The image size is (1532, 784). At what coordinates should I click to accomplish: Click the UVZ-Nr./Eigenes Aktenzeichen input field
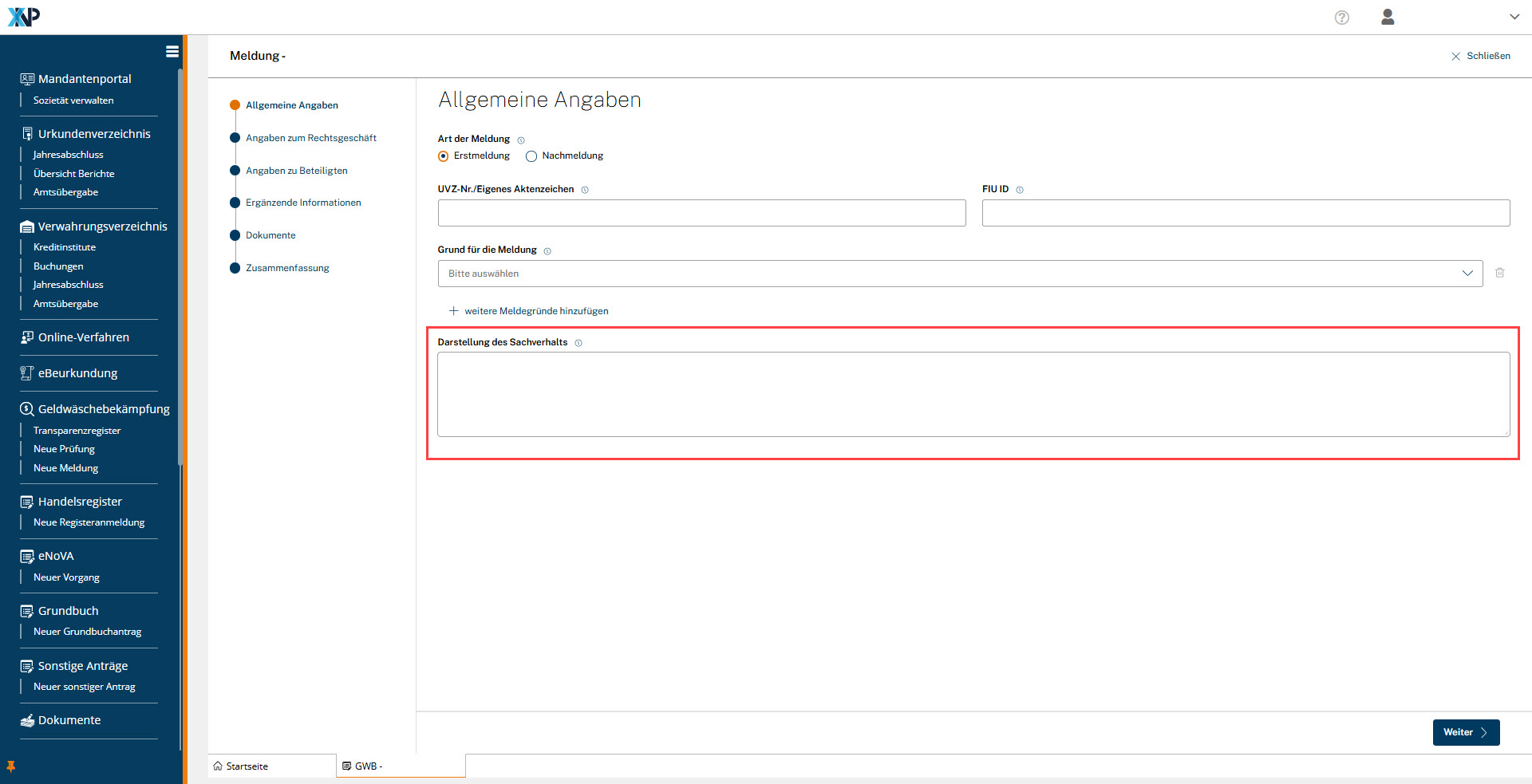click(x=701, y=213)
